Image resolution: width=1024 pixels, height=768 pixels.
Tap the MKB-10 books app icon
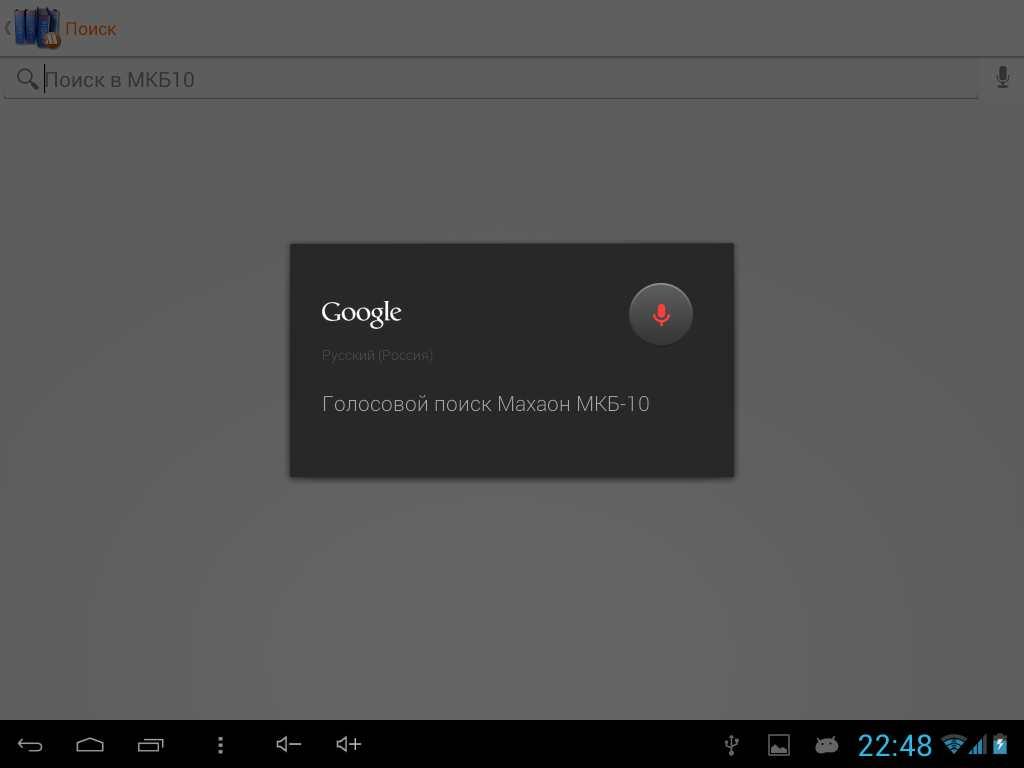click(x=37, y=28)
